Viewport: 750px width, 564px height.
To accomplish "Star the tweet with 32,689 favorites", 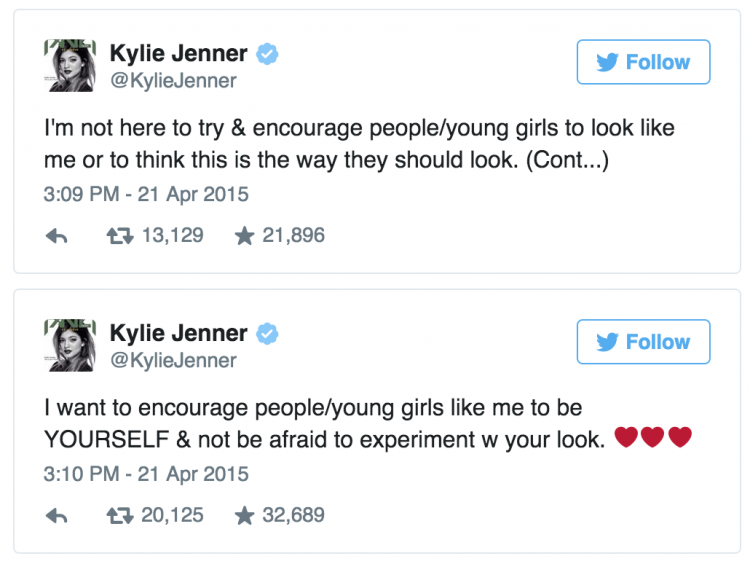I will (x=244, y=516).
